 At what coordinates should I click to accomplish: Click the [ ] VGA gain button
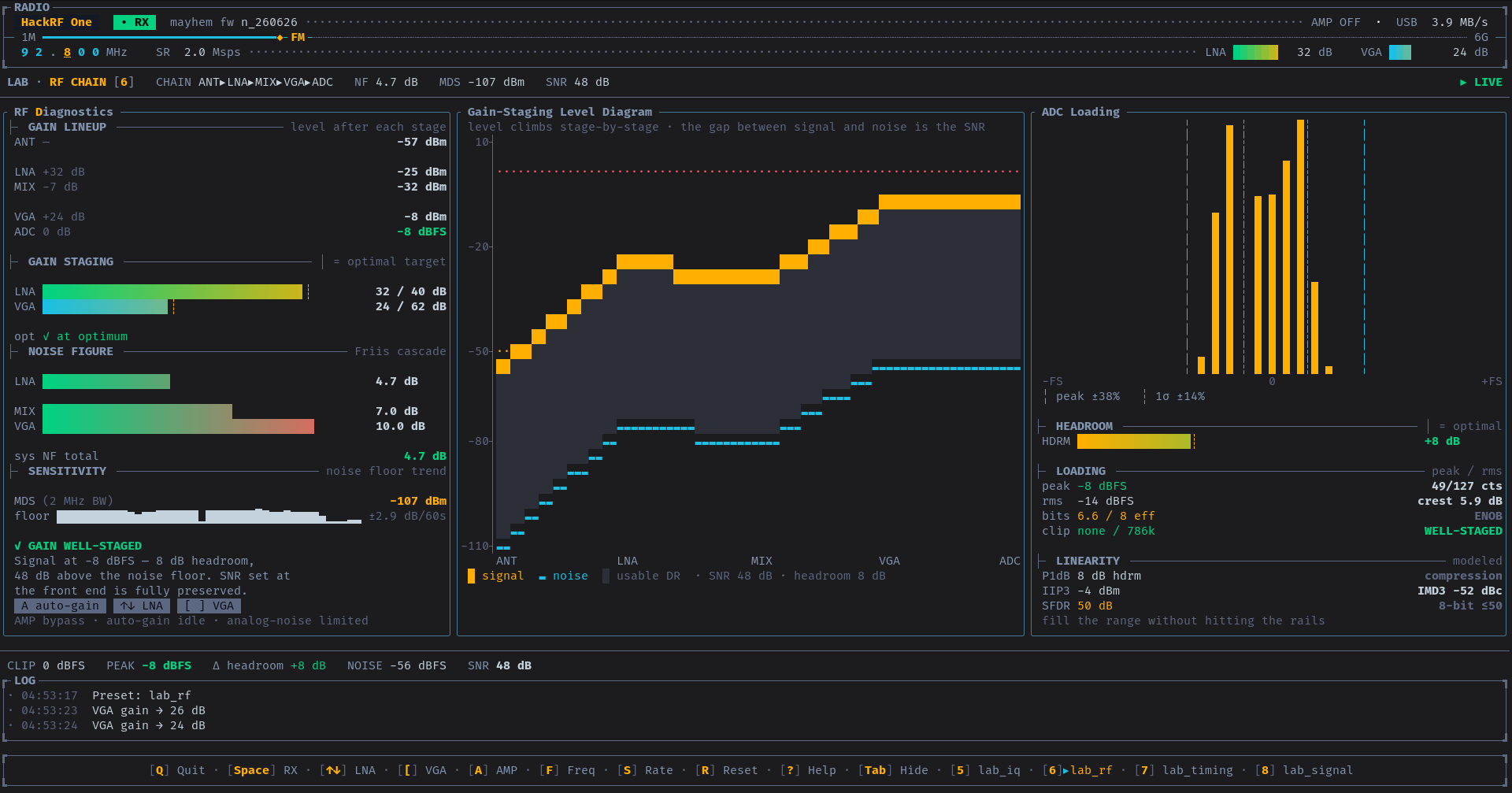coord(209,606)
